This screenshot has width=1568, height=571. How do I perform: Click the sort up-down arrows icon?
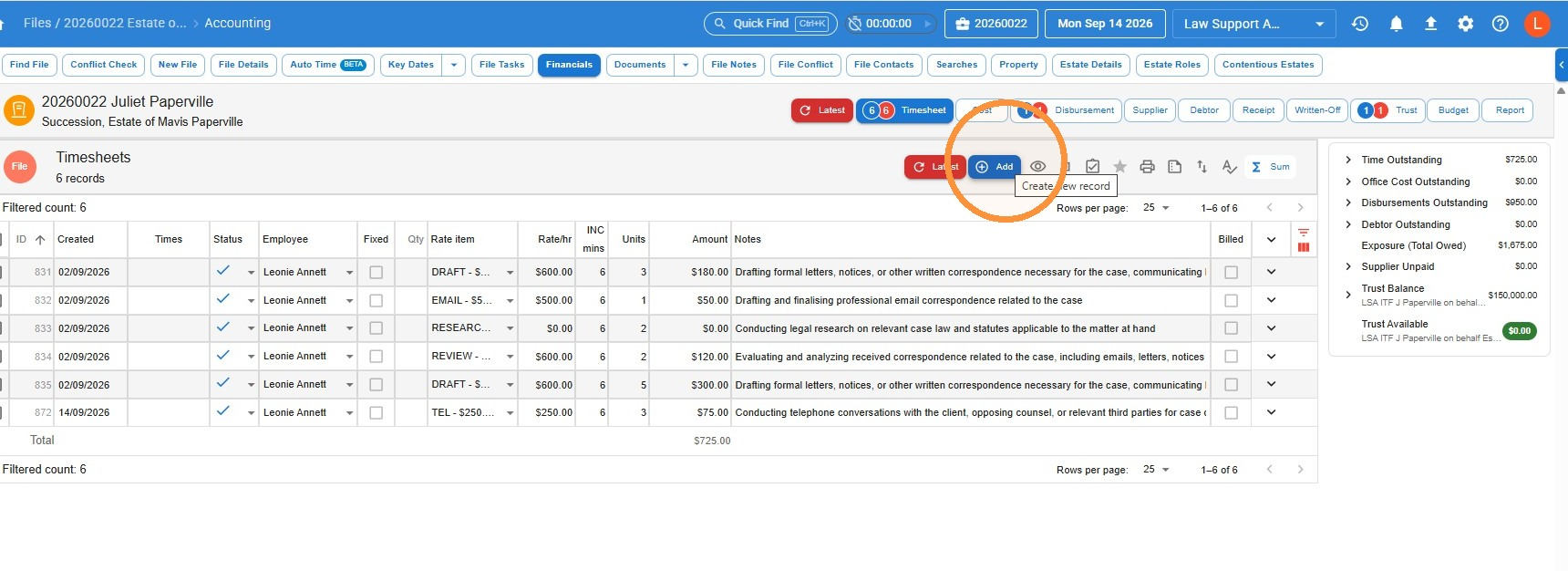click(1202, 167)
